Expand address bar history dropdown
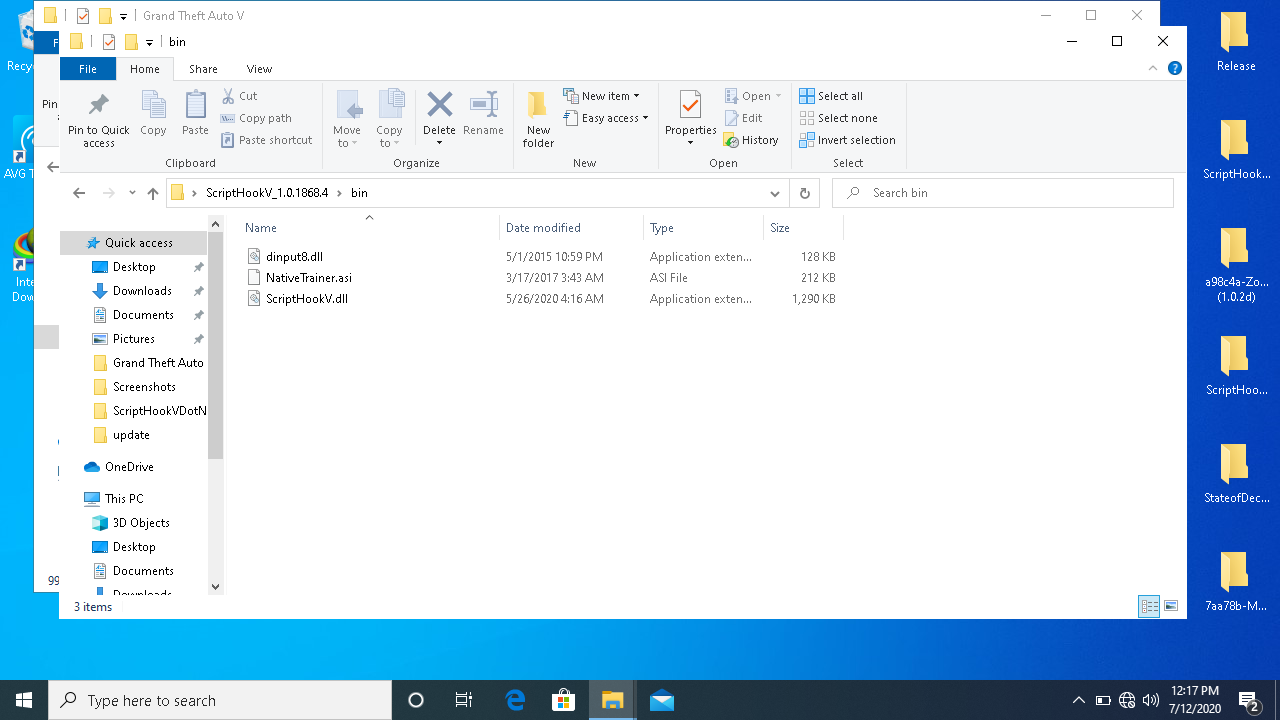Screen dimensions: 1280x720 (774, 193)
